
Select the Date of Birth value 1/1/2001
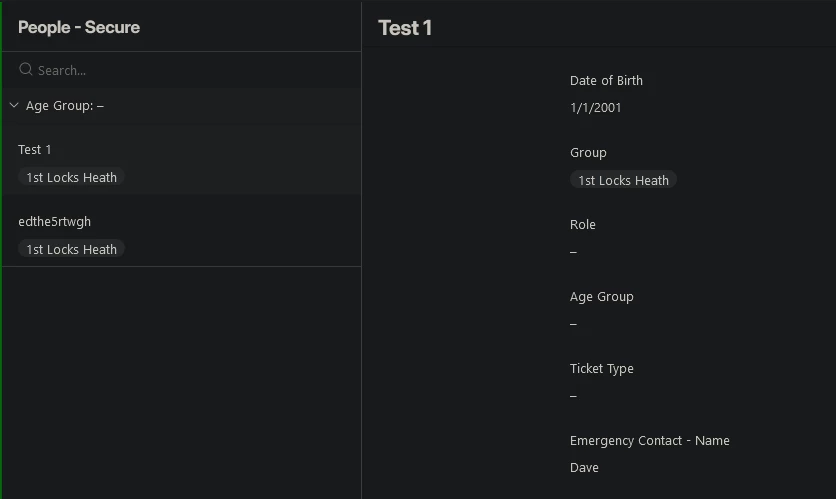(596, 108)
